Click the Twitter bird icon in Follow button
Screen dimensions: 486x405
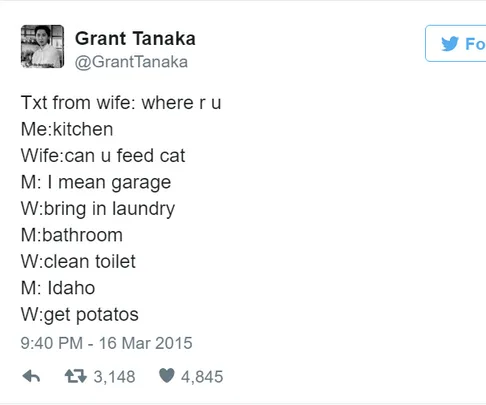tap(450, 44)
